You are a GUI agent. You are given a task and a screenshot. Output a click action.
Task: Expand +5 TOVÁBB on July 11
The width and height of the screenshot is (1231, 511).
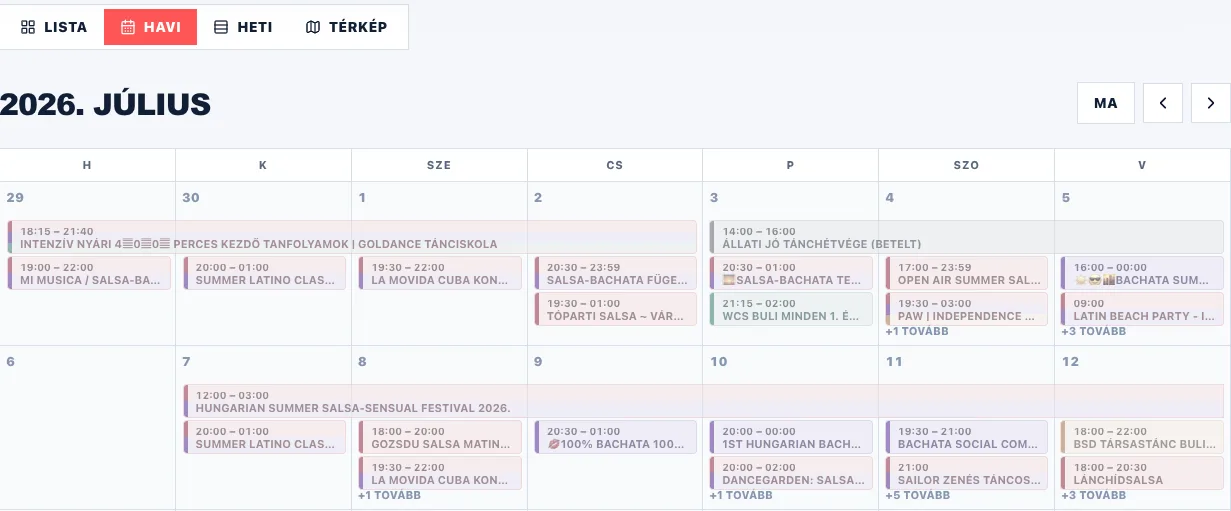point(918,495)
